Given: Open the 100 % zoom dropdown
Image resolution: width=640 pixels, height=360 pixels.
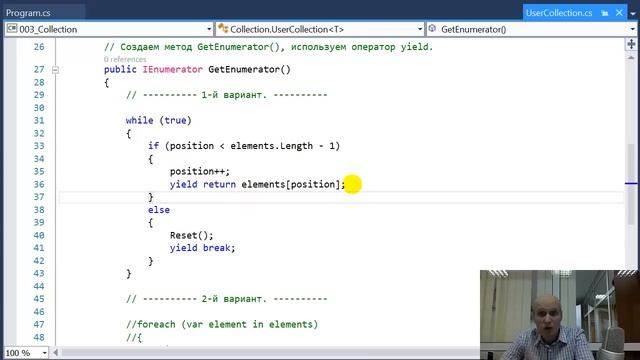Looking at the screenshot, I should coord(44,353).
